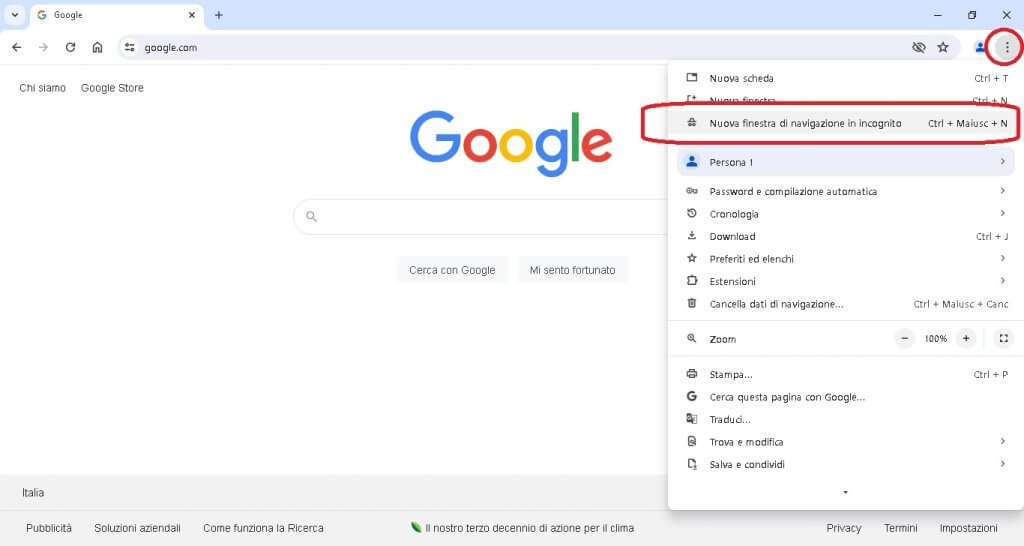The width and height of the screenshot is (1024, 546).
Task: Open a new tab with plus button
Action: [x=219, y=15]
